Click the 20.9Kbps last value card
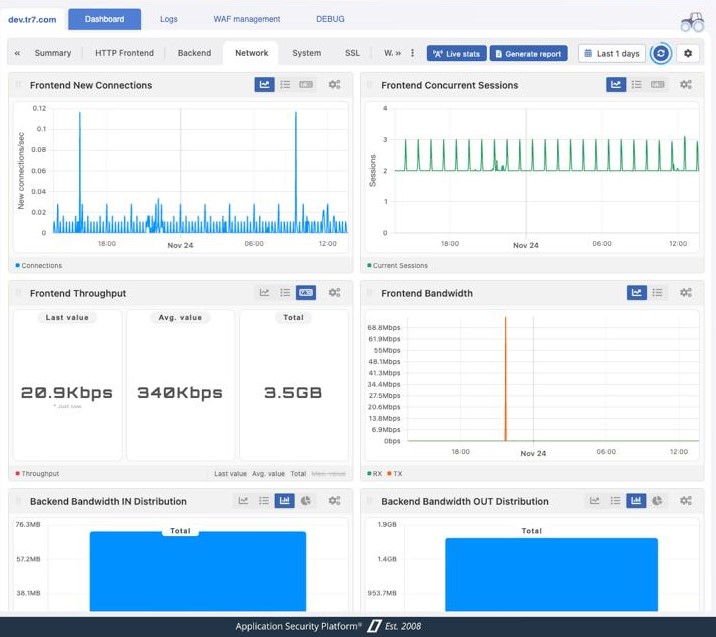Screen dimensions: 716x637 [x=68, y=385]
